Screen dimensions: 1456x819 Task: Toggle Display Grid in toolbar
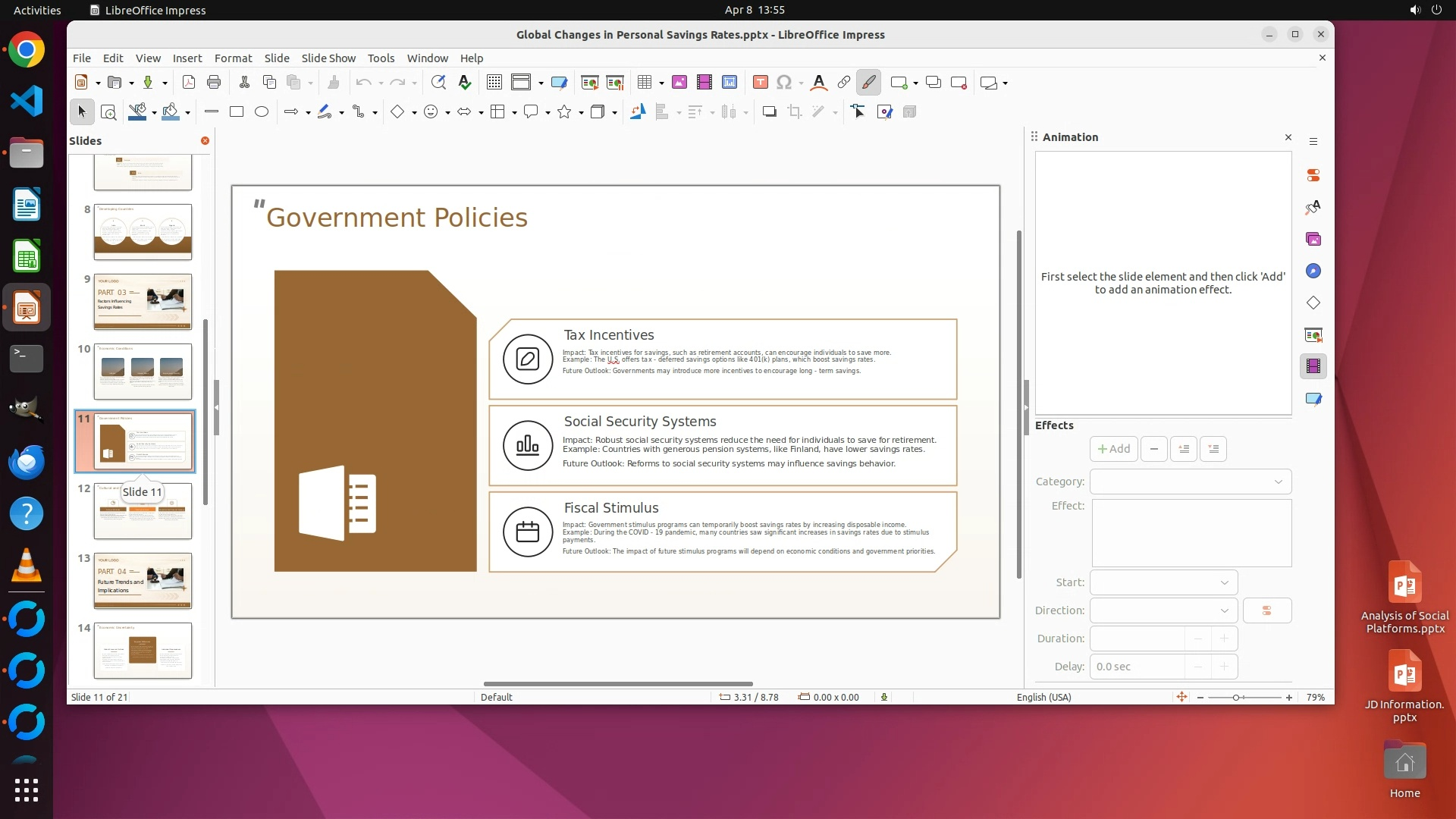(494, 83)
